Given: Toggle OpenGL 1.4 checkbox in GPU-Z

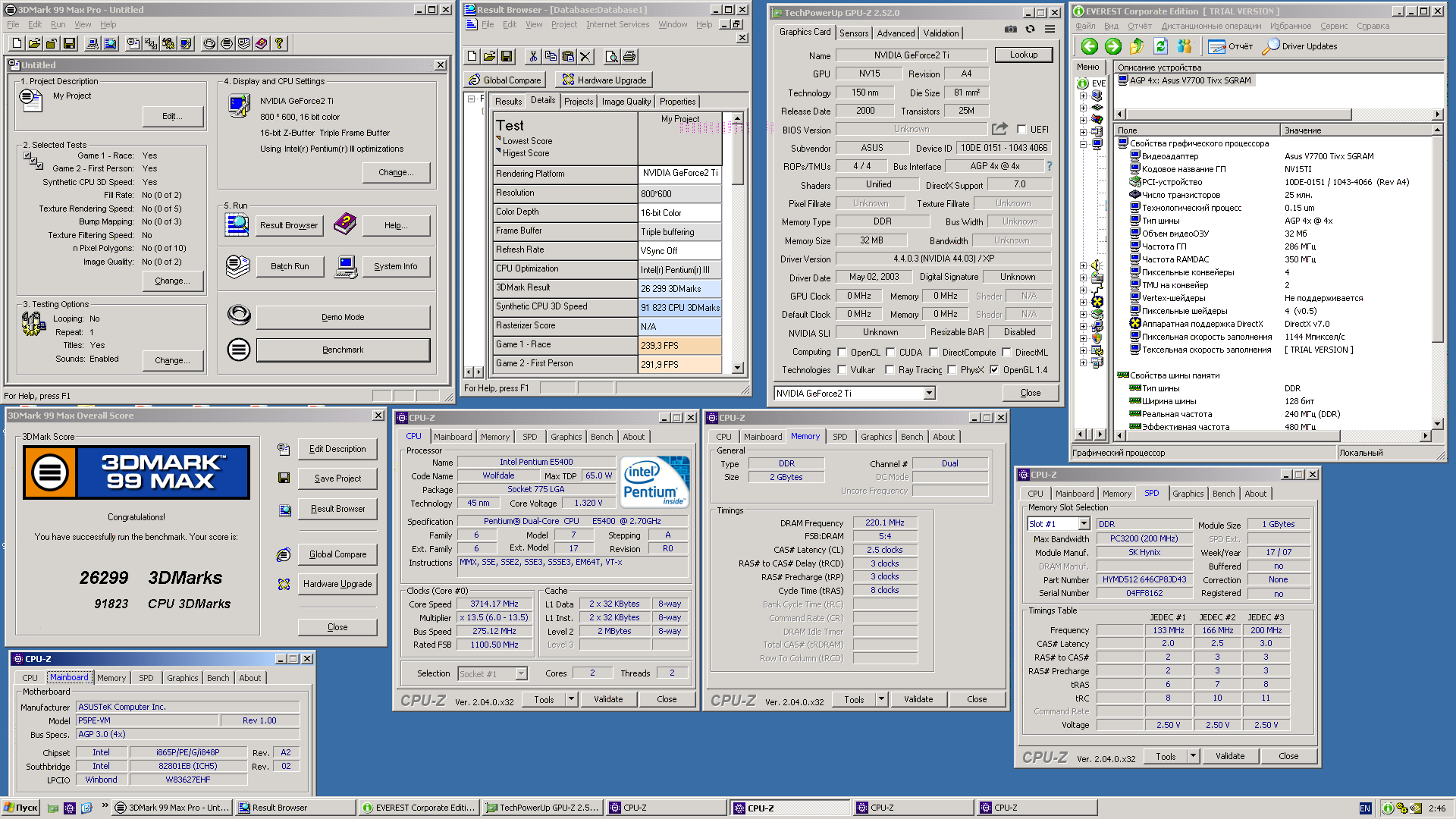Looking at the screenshot, I should (x=994, y=370).
